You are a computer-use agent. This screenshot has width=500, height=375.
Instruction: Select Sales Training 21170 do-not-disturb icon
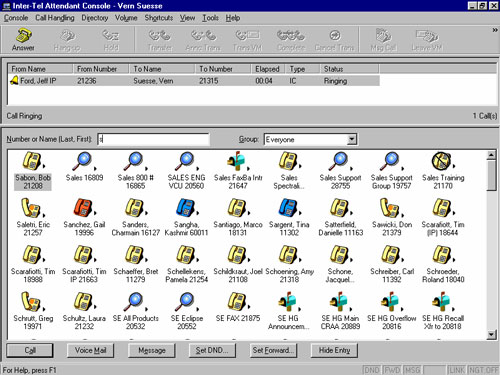(441, 161)
